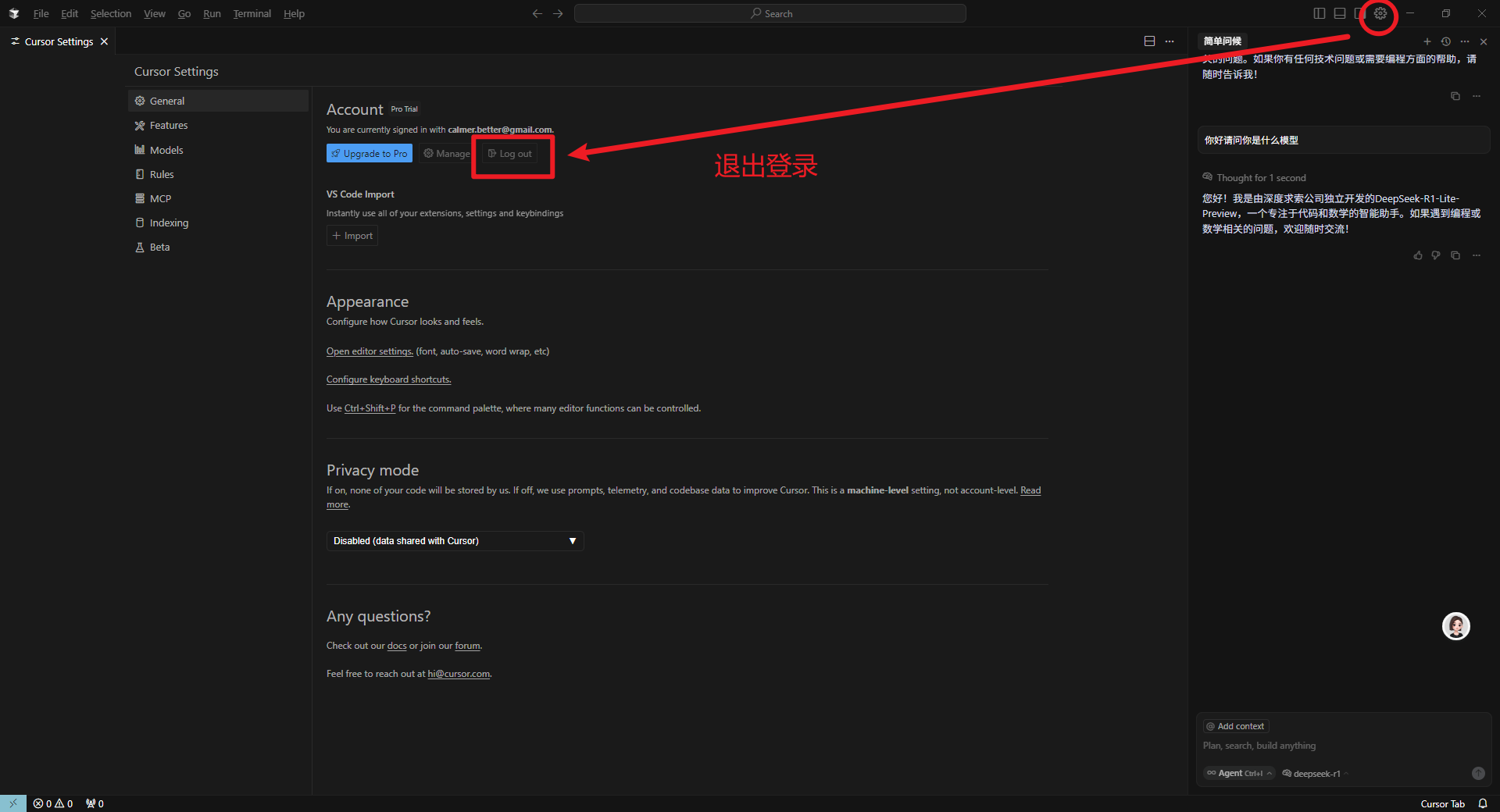
Task: Open more options on DeepSeek reply
Action: pyautogui.click(x=1477, y=255)
